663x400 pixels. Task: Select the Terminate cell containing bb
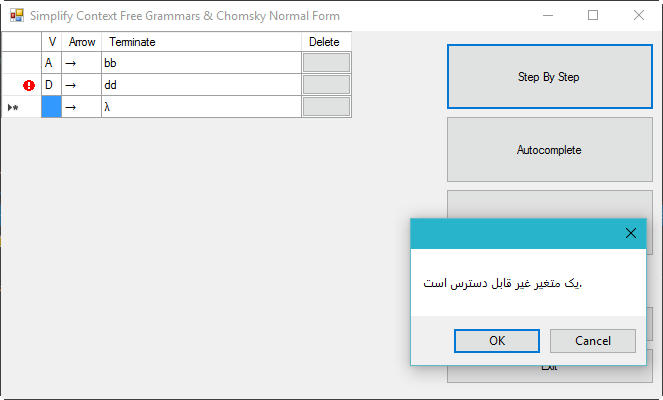click(201, 63)
